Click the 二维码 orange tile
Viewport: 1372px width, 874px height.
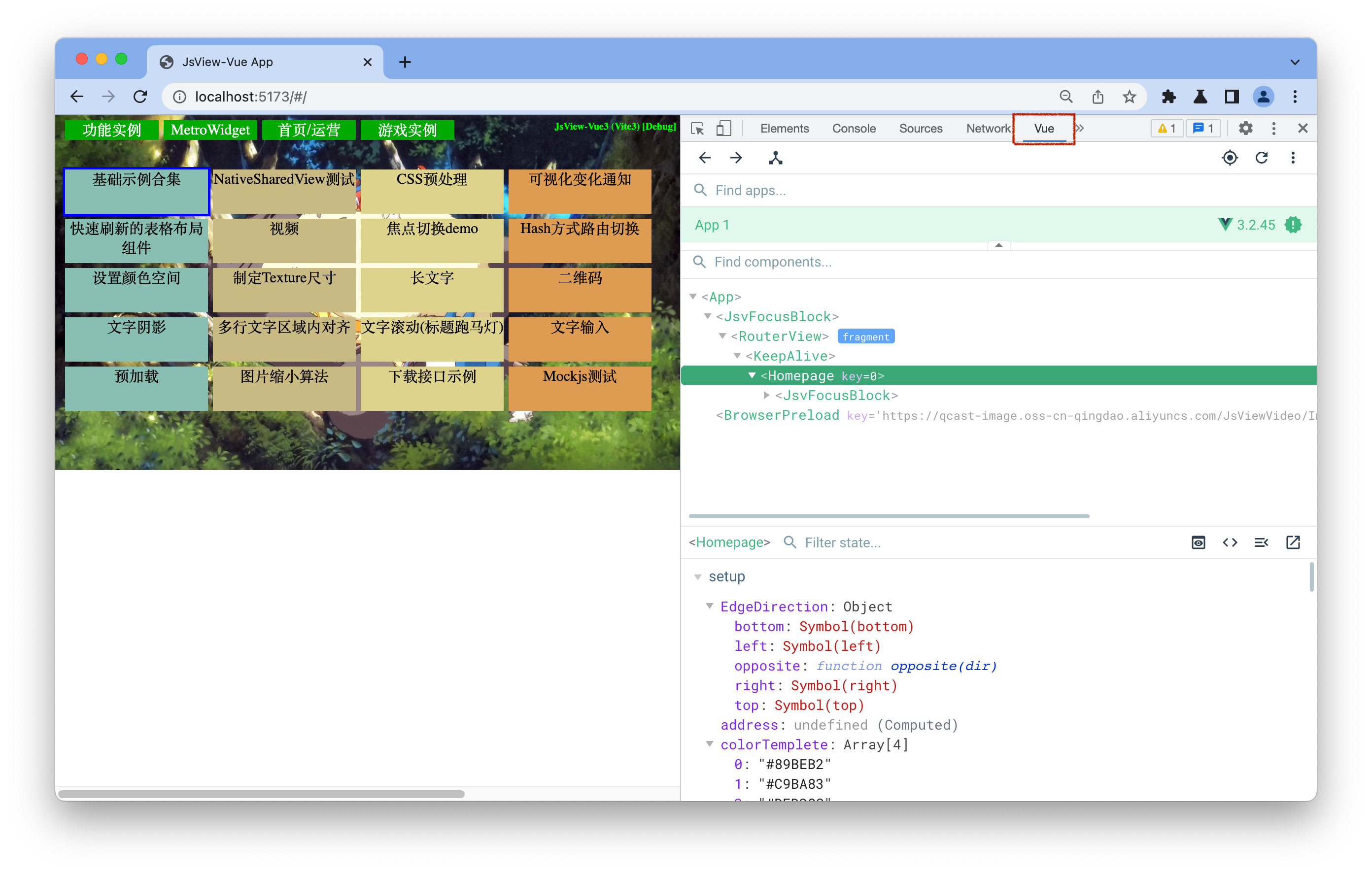580,289
